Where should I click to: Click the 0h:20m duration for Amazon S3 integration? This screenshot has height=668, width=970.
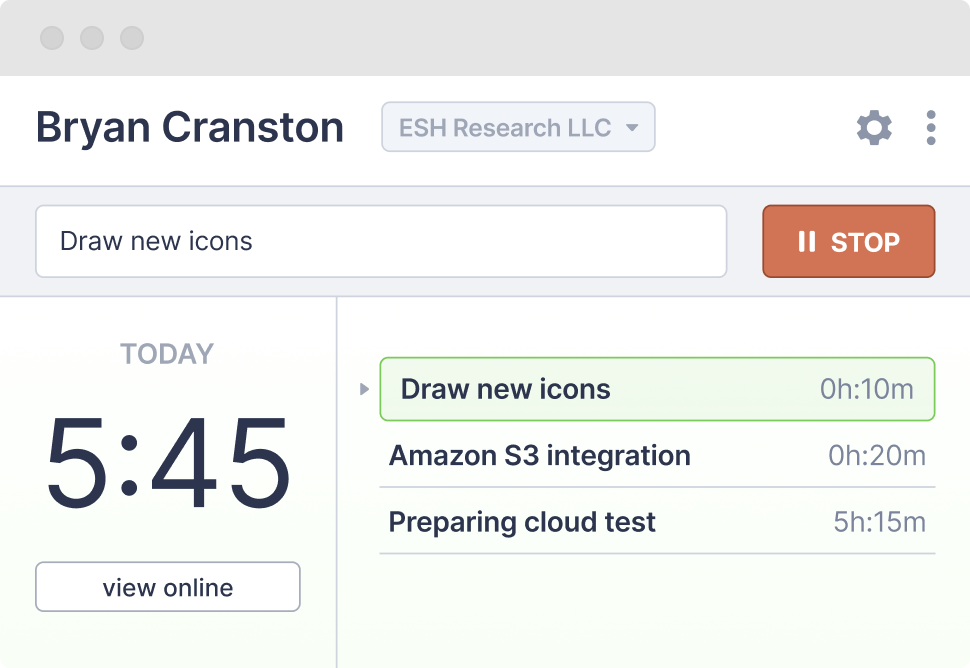[876, 456]
